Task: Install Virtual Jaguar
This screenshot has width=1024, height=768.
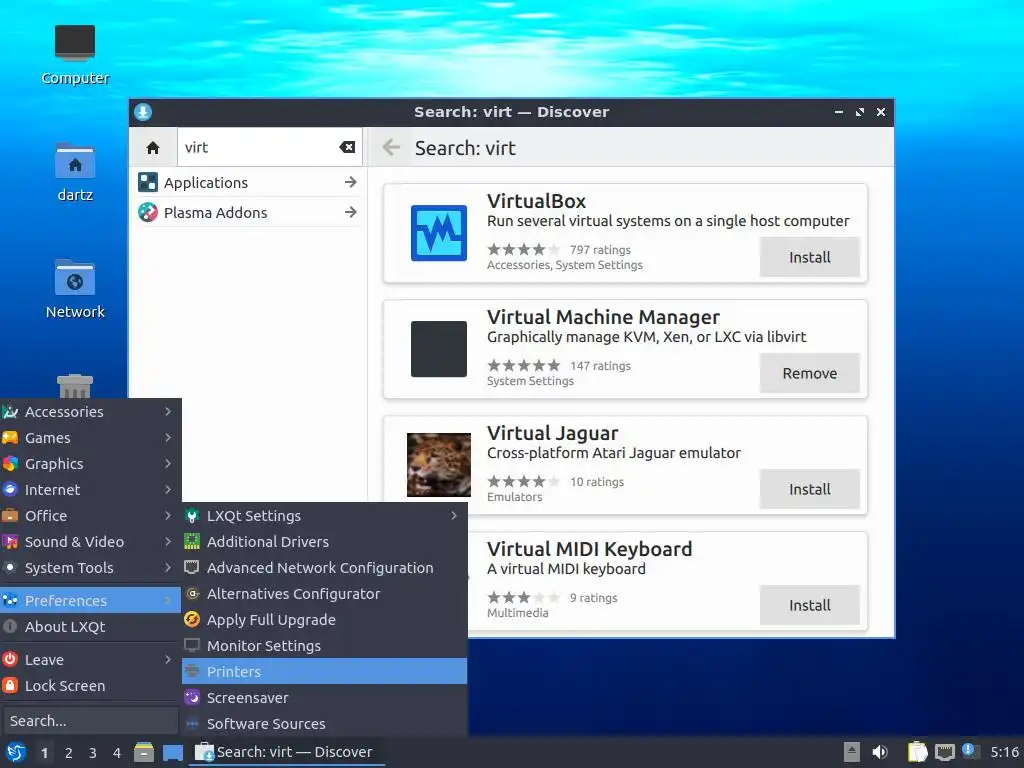Action: click(x=810, y=489)
